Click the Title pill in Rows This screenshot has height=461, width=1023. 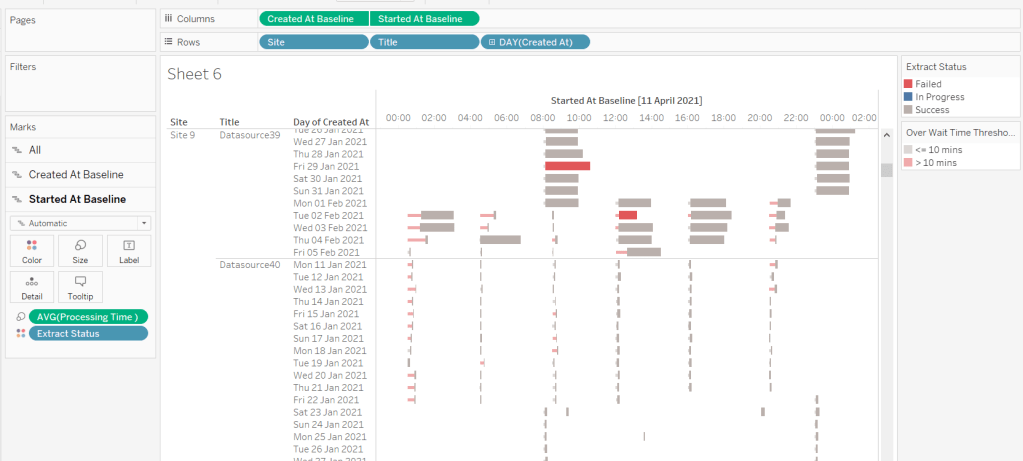coord(424,42)
